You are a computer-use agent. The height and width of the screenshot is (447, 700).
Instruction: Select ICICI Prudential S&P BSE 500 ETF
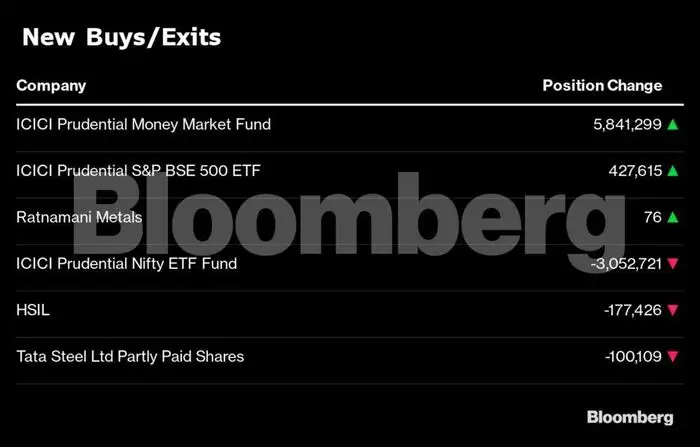point(138,171)
